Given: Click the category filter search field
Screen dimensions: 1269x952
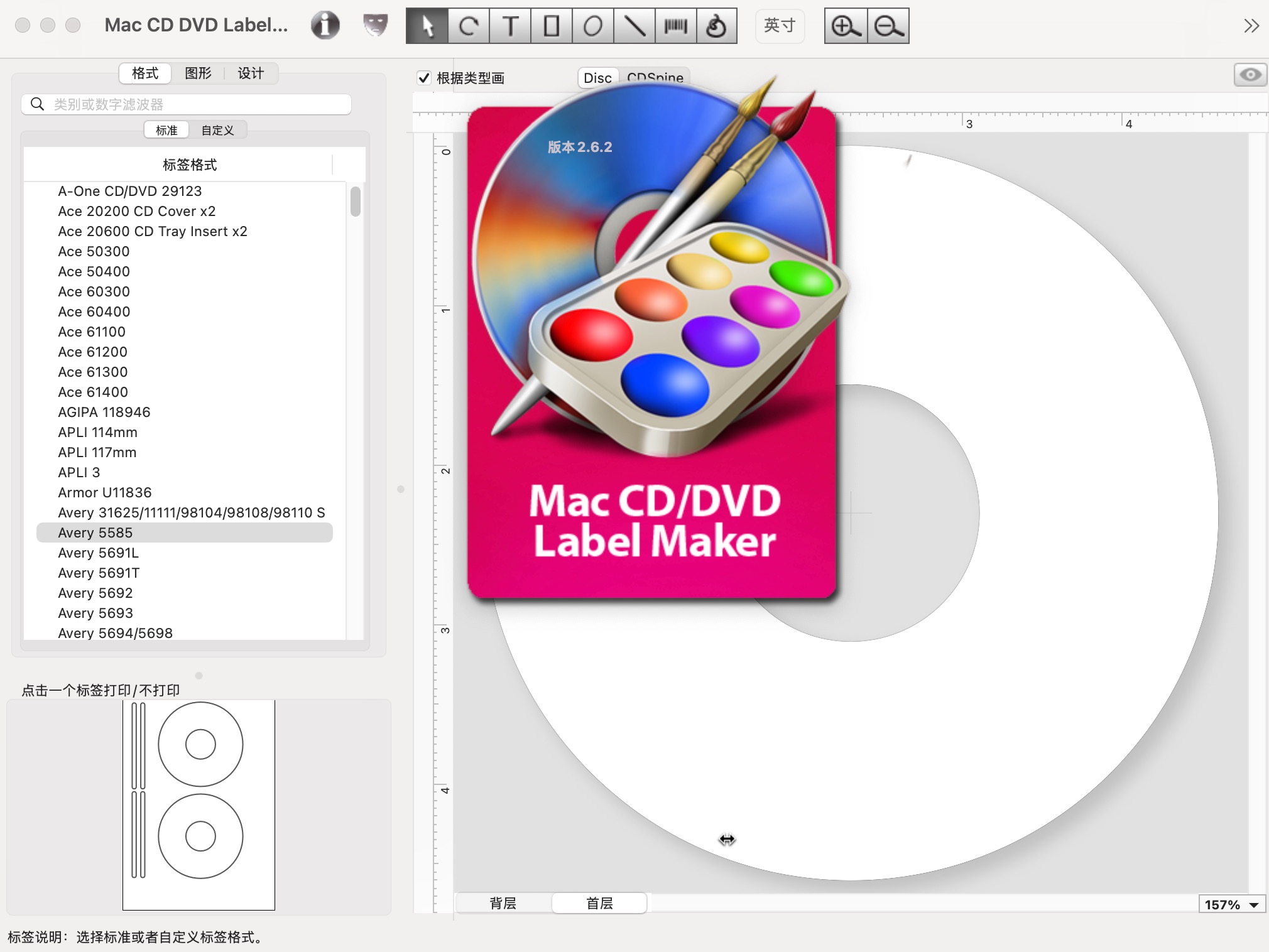Looking at the screenshot, I should [x=186, y=104].
